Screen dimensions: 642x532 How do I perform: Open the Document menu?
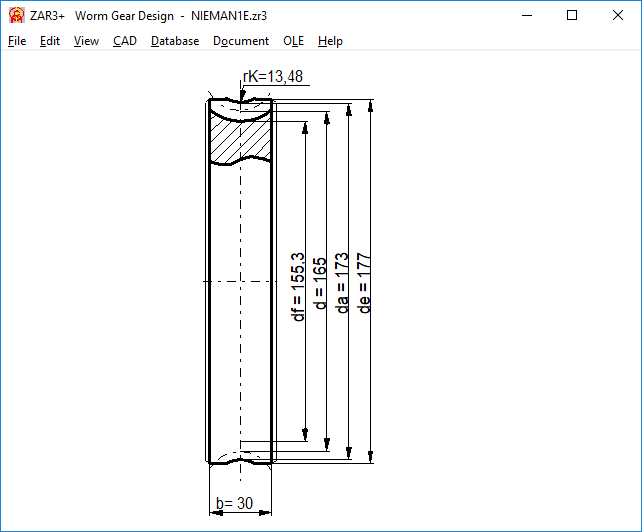click(241, 41)
